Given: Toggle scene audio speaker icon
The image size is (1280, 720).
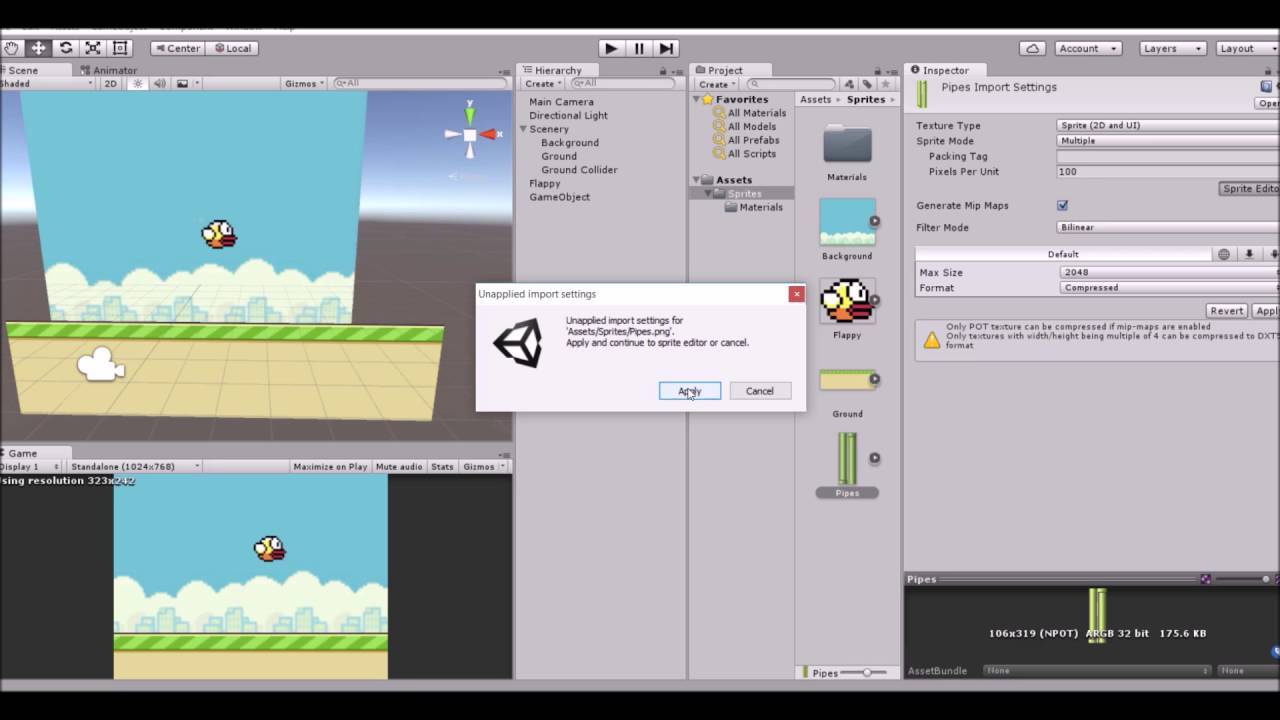Looking at the screenshot, I should coord(159,84).
